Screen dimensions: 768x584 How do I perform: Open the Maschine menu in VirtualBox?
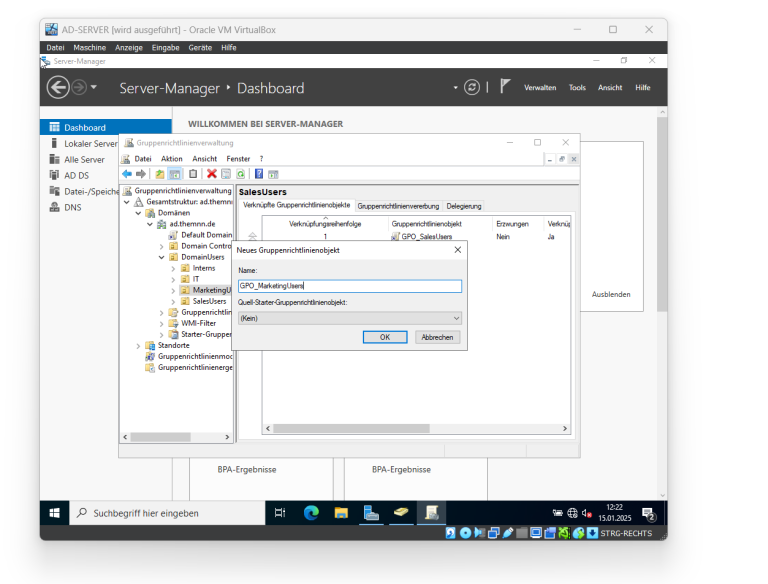(x=90, y=48)
